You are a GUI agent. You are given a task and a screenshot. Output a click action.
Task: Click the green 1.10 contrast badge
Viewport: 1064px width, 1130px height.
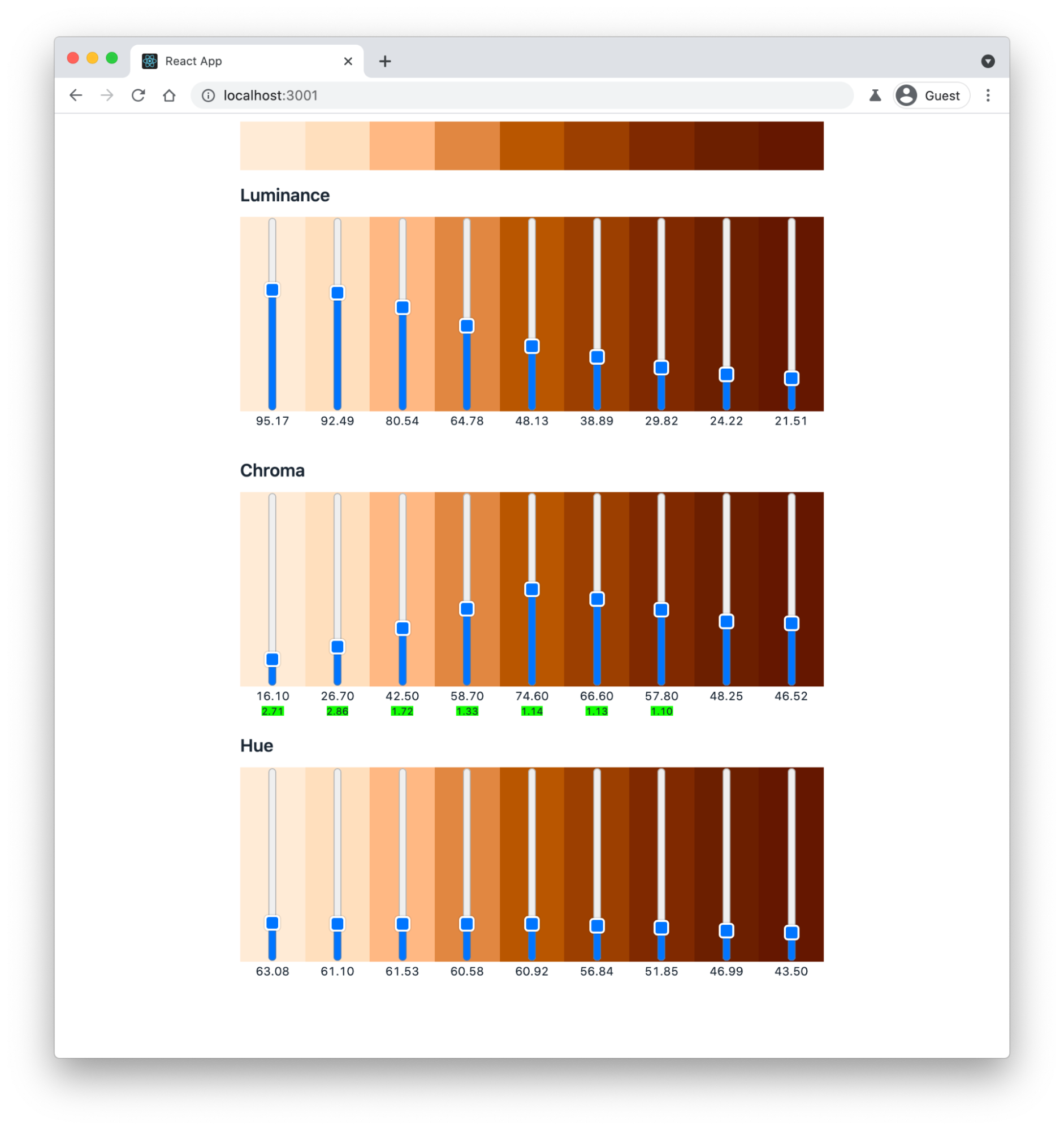click(661, 711)
